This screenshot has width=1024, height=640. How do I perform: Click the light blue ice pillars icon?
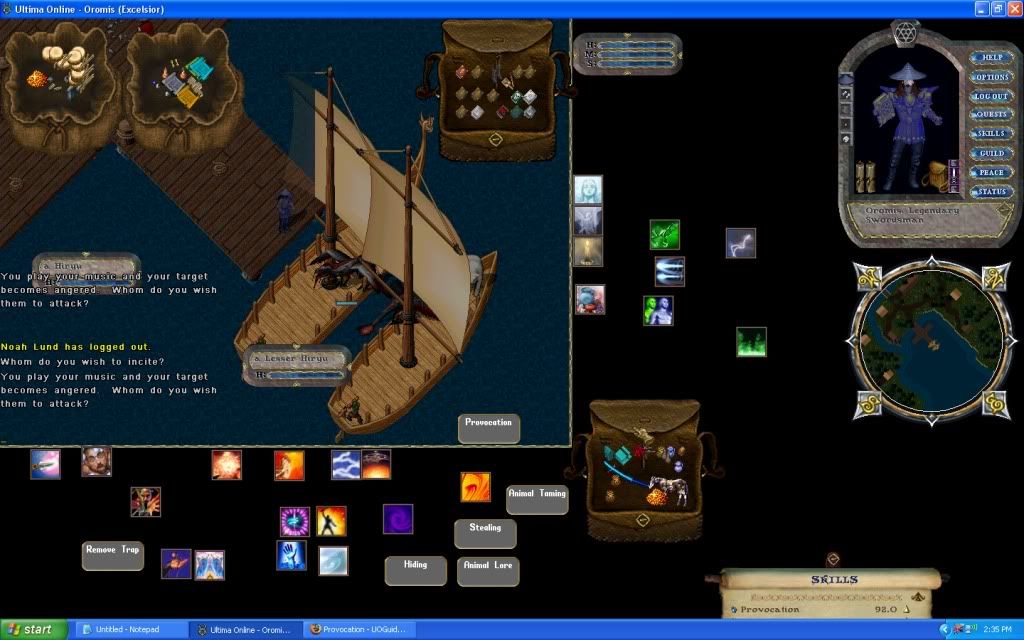(x=210, y=566)
